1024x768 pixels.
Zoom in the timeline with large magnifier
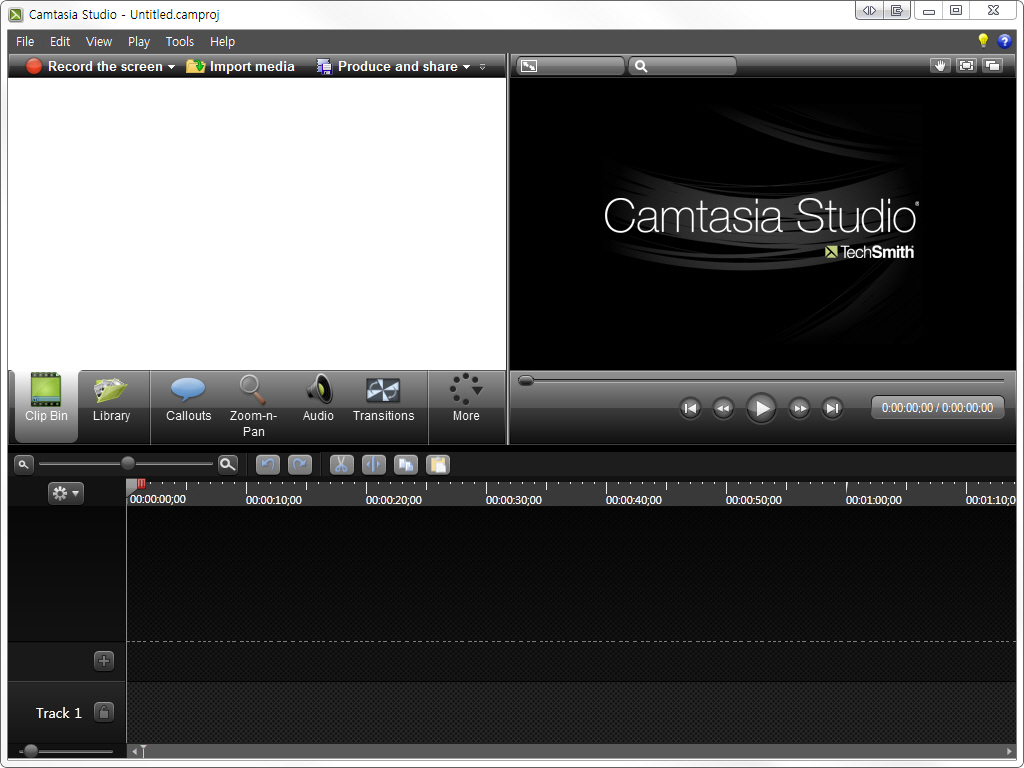227,464
